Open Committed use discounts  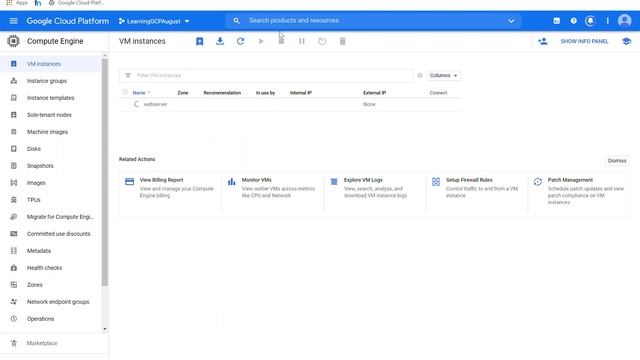pyautogui.click(x=51, y=234)
